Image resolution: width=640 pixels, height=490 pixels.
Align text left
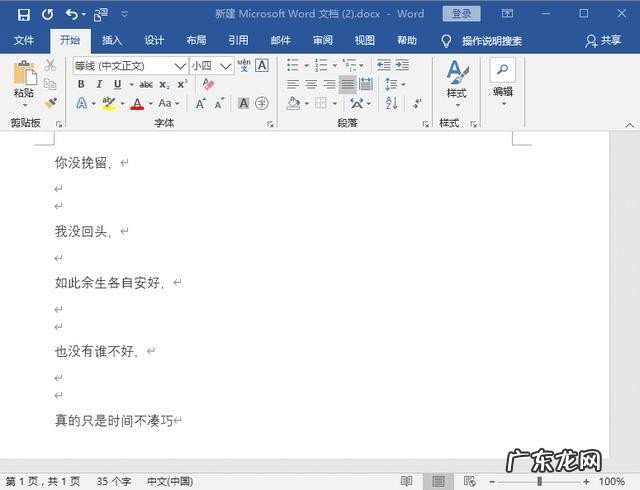(x=293, y=84)
